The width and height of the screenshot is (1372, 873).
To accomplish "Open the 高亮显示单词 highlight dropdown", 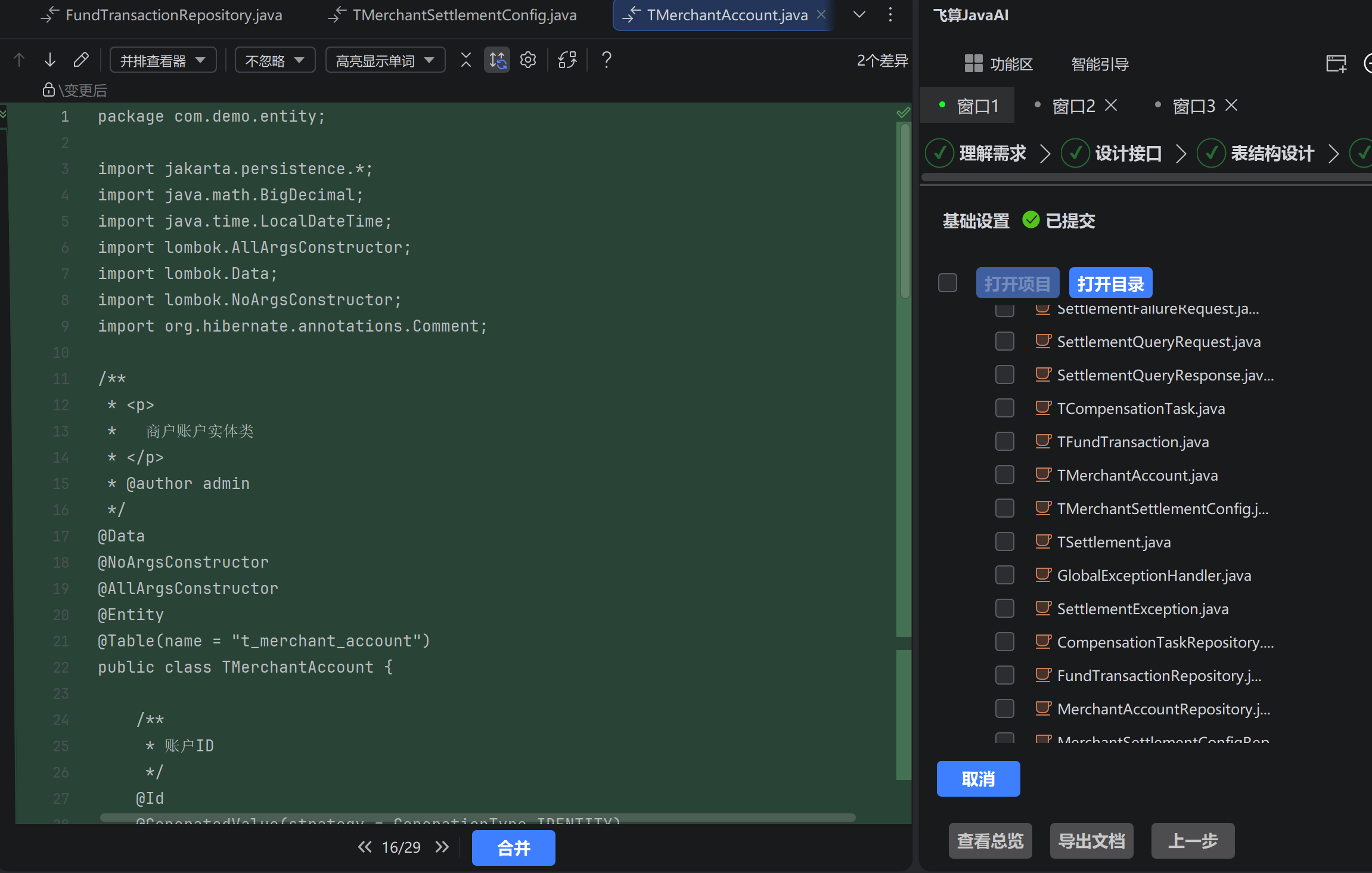I will 386,60.
